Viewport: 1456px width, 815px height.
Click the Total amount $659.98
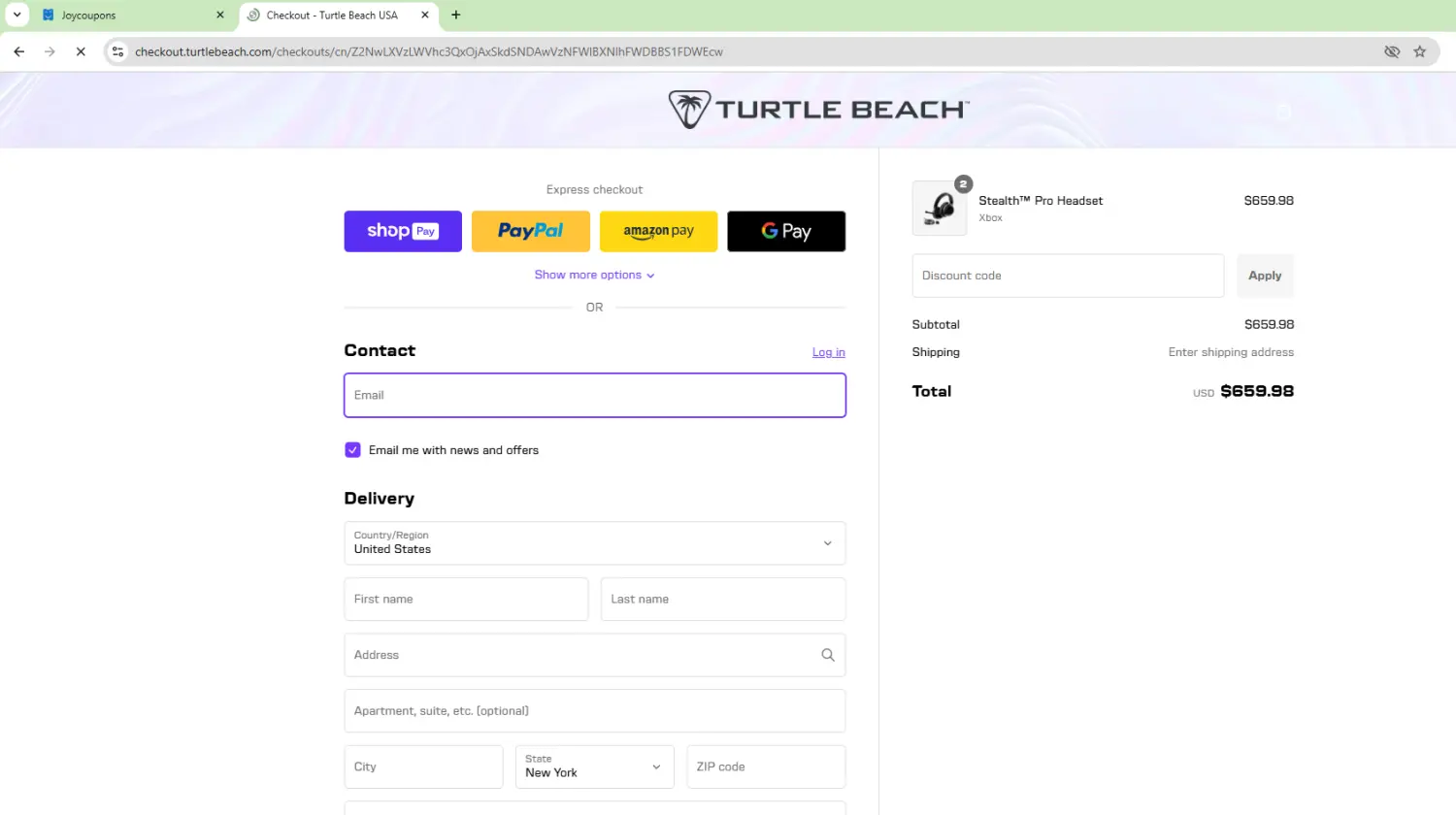pos(1257,391)
